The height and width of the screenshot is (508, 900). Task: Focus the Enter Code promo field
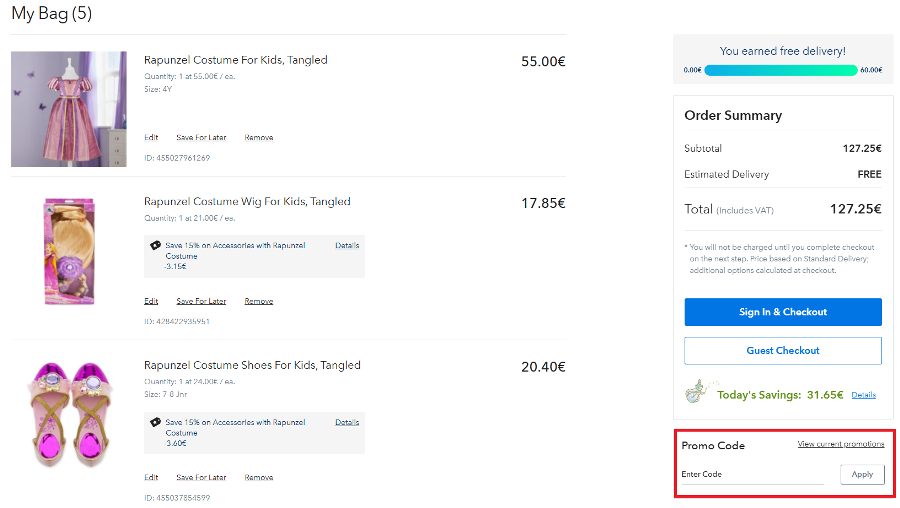752,475
